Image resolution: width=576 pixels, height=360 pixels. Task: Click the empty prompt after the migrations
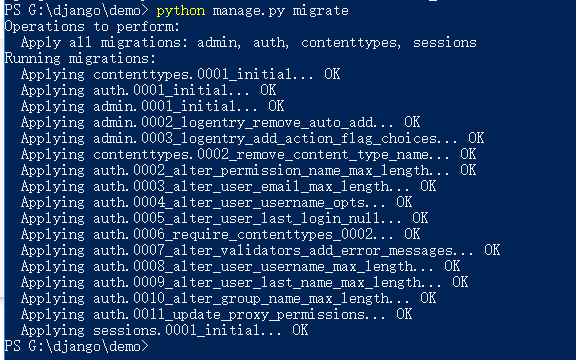(76, 346)
